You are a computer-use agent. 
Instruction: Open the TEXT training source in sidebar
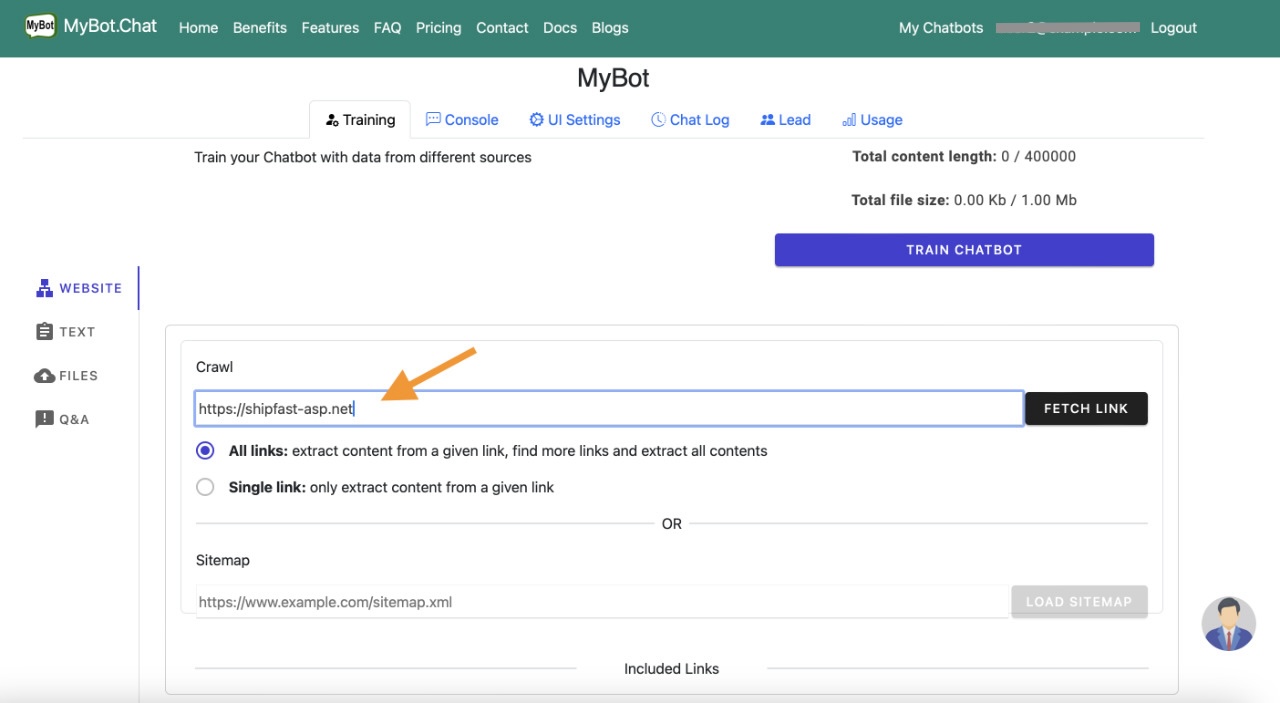(x=44, y=331)
